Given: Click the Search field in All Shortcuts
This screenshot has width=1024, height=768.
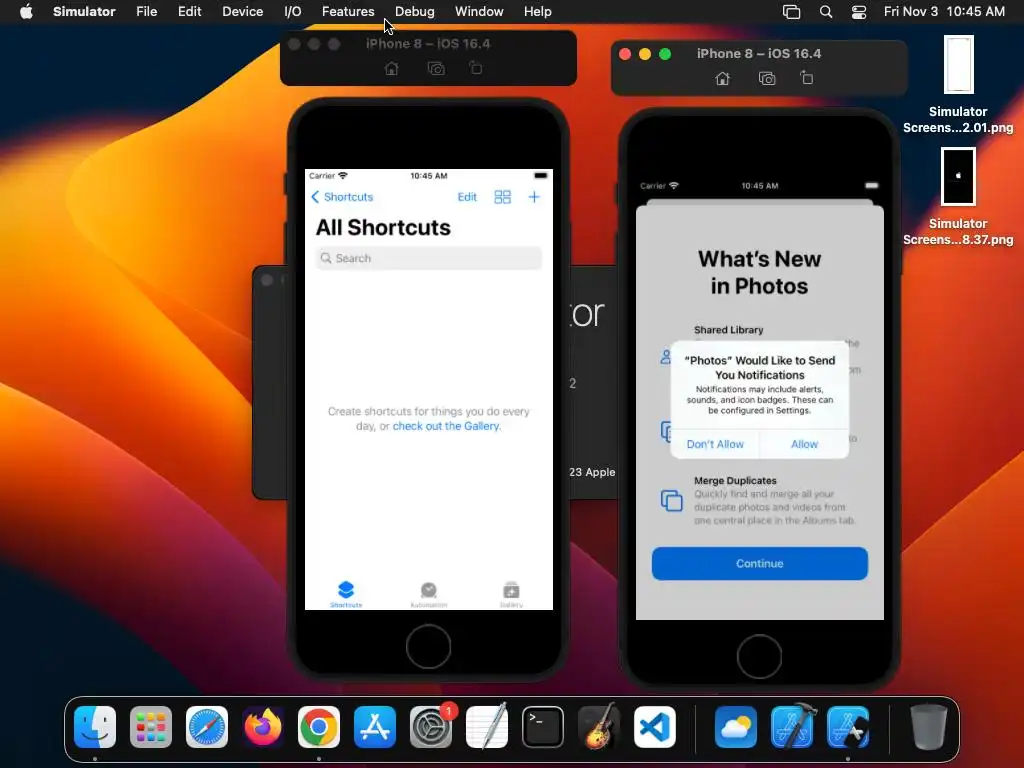Looking at the screenshot, I should click(x=428, y=259).
